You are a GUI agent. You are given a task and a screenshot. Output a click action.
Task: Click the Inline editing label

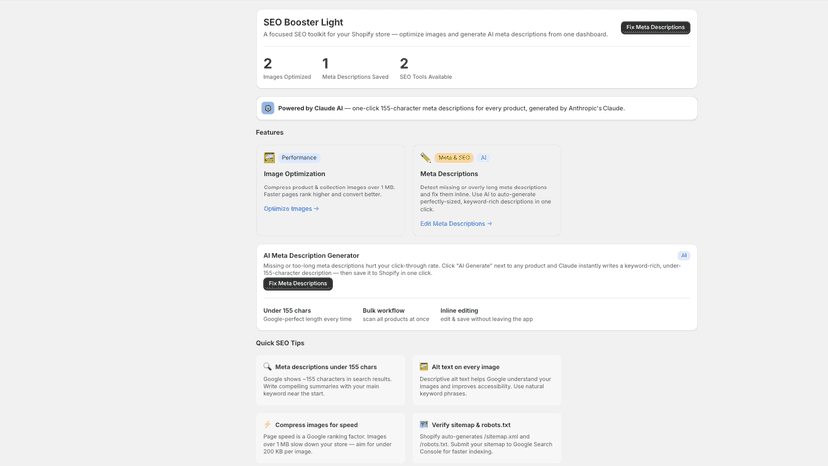459,311
